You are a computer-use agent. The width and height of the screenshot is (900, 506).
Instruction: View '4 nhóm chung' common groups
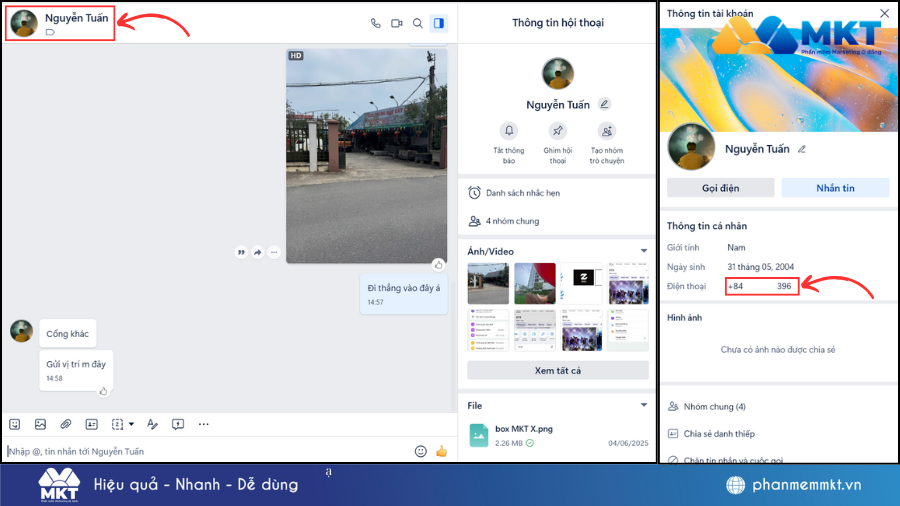point(557,221)
